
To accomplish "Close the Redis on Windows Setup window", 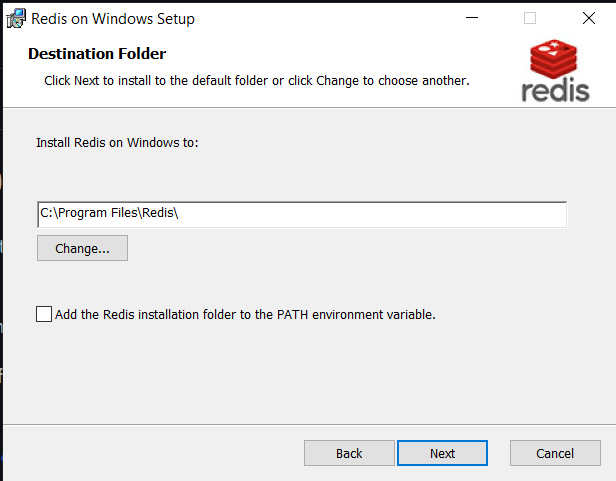I will (x=588, y=18).
